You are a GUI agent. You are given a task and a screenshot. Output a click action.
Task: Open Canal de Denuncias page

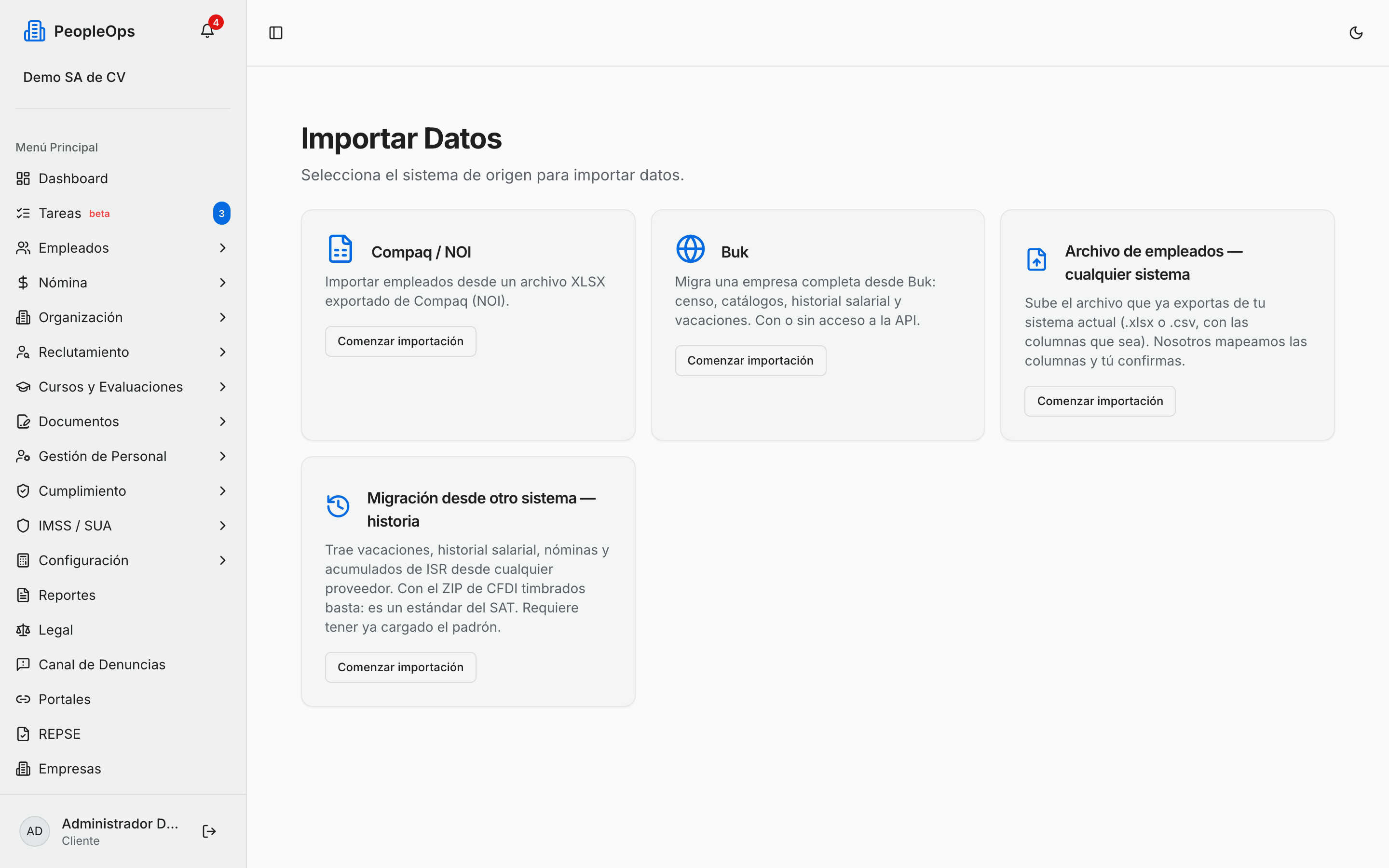[123, 665]
